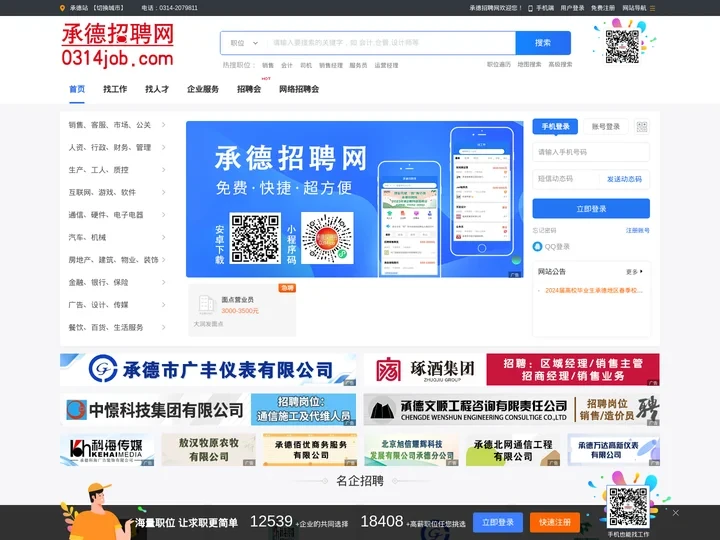Image resolution: width=720 pixels, height=540 pixels.
Task: Click 立即登录 in login panel
Action: 591,209
